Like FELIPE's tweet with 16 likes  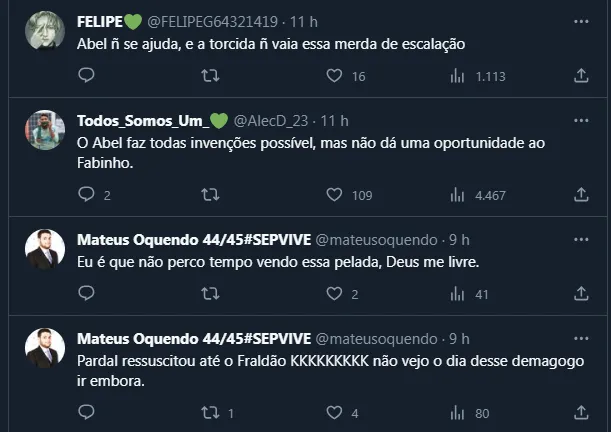pos(335,75)
